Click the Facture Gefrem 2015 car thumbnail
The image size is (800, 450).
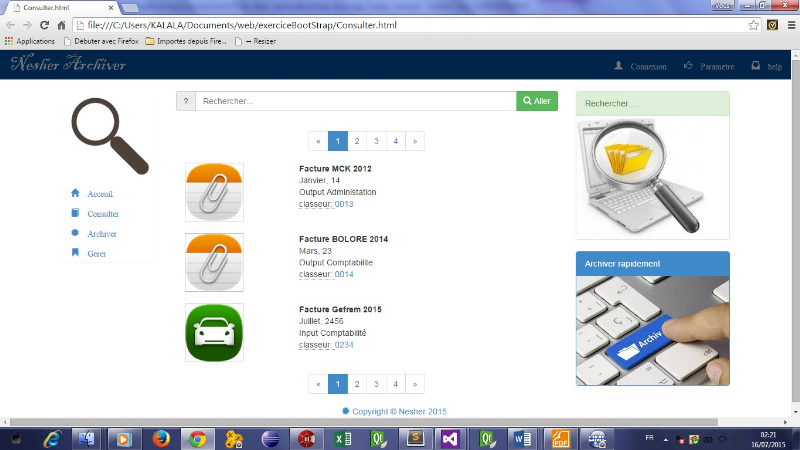[214, 333]
